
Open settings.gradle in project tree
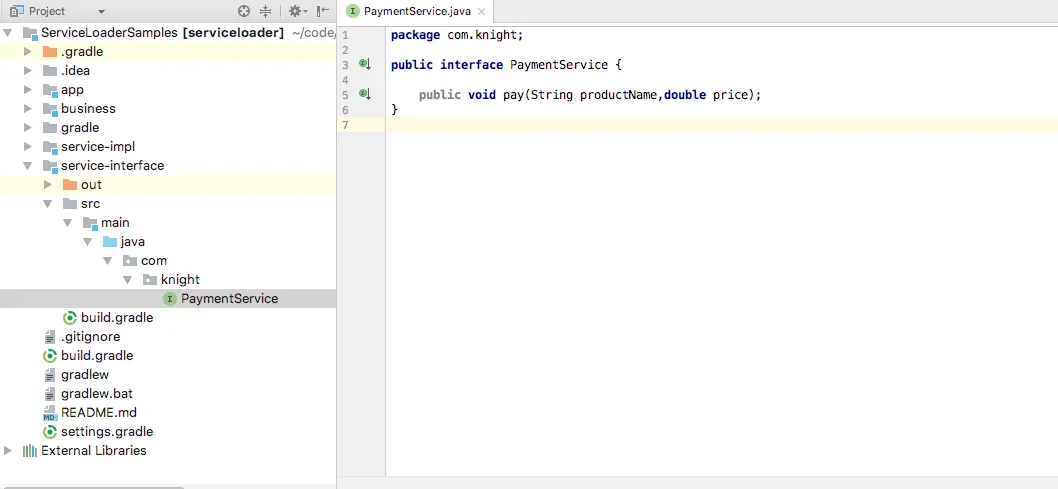coord(107,432)
